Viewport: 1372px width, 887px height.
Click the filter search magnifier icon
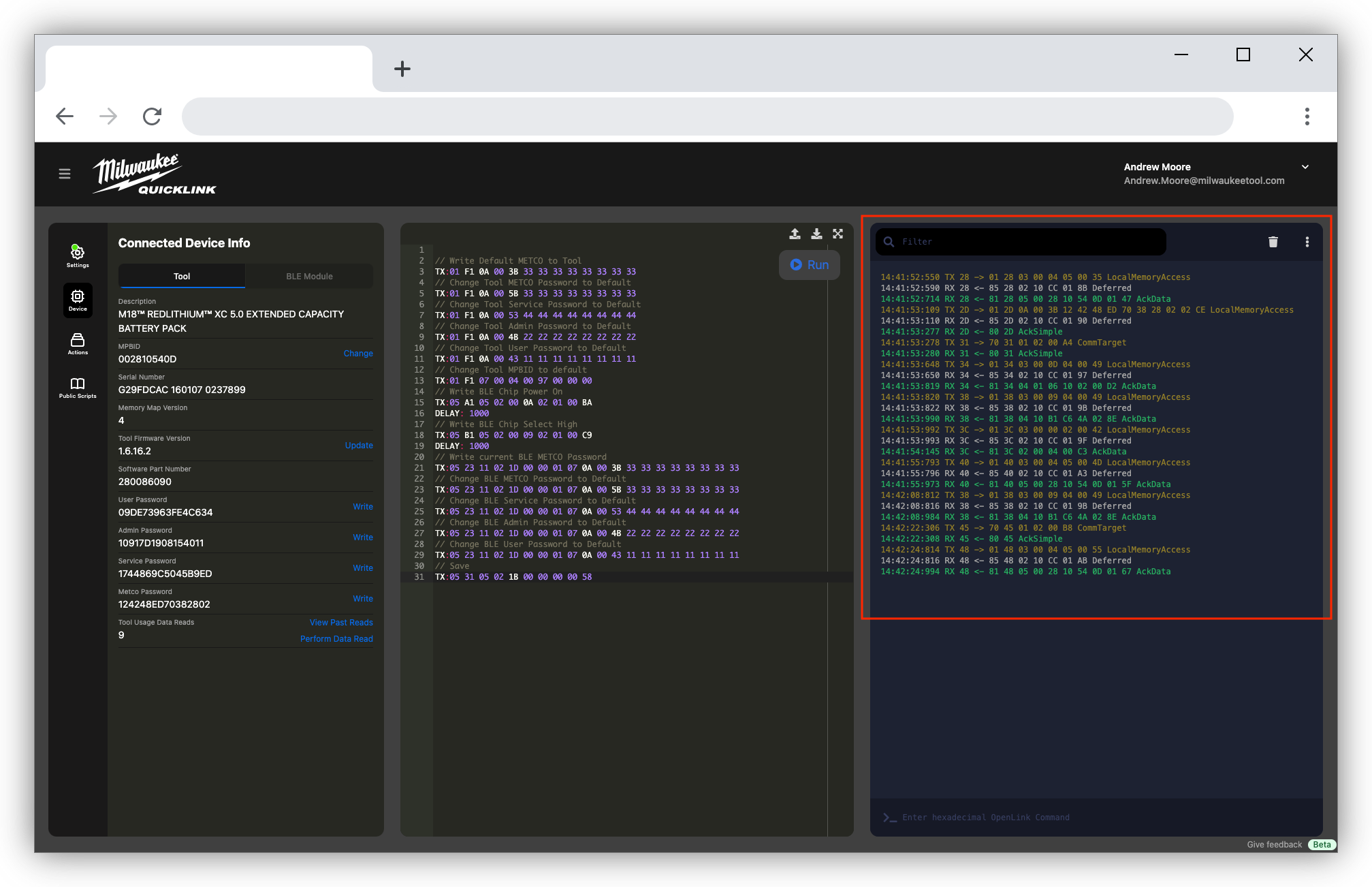tap(889, 242)
